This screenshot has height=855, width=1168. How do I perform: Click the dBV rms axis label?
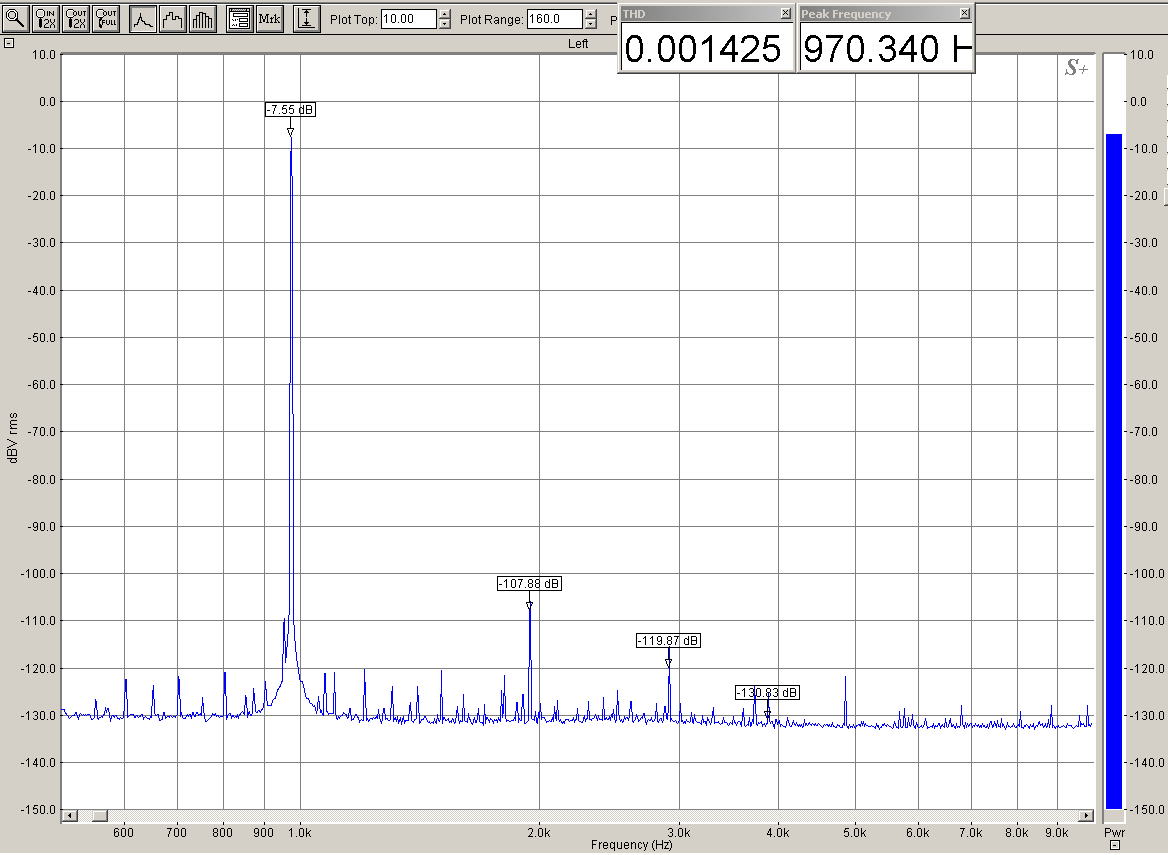13,437
